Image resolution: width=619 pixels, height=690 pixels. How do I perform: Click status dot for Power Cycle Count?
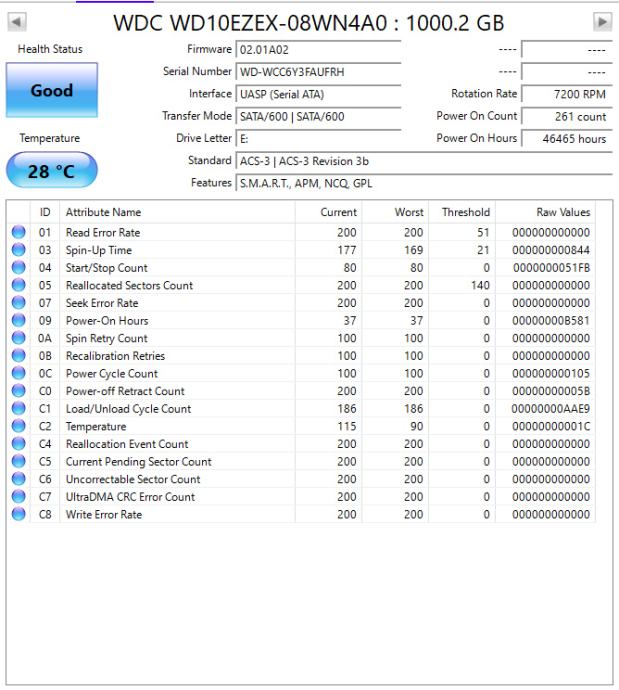18,373
